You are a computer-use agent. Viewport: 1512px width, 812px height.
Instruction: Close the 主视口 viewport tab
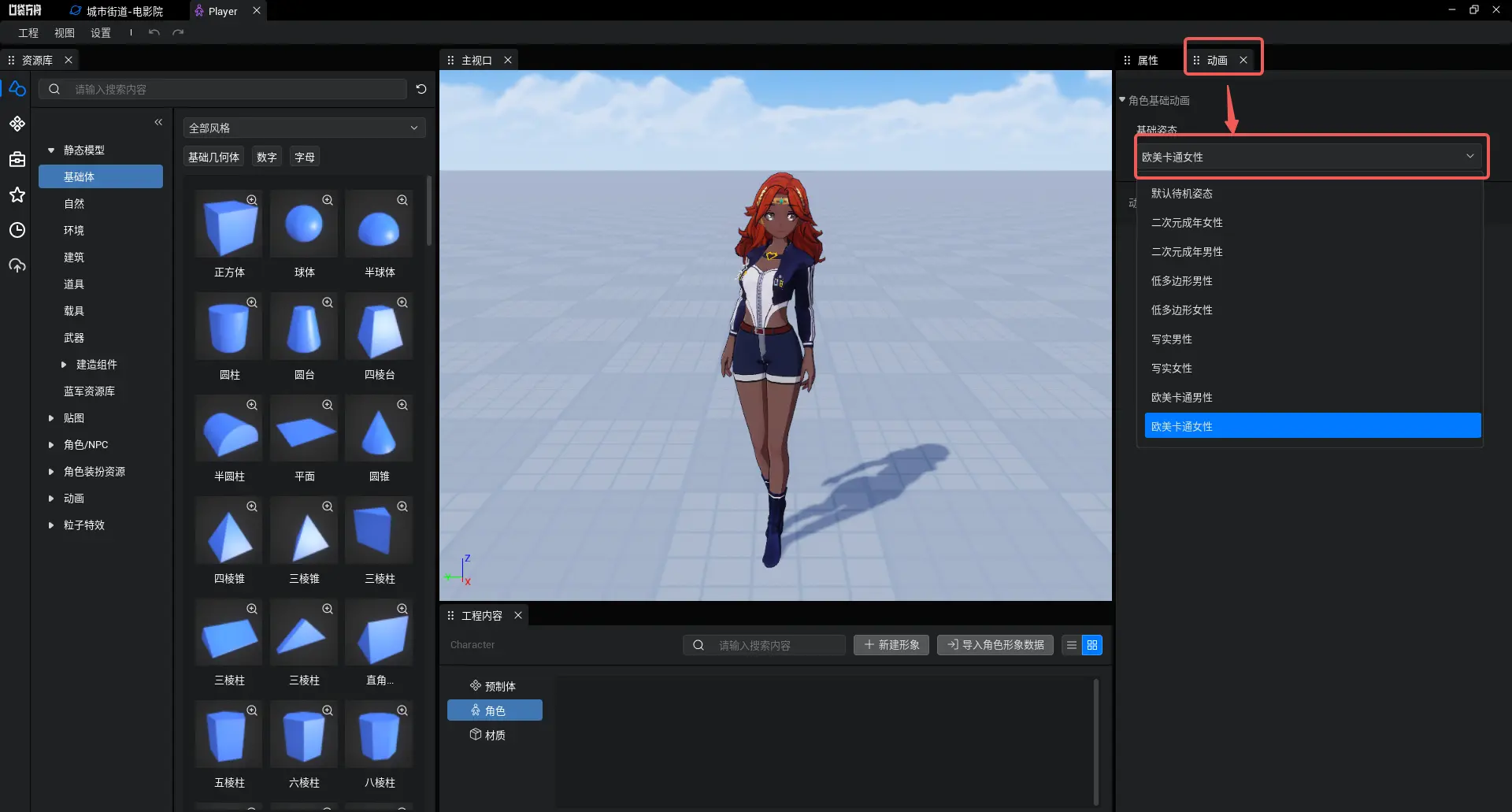(508, 60)
